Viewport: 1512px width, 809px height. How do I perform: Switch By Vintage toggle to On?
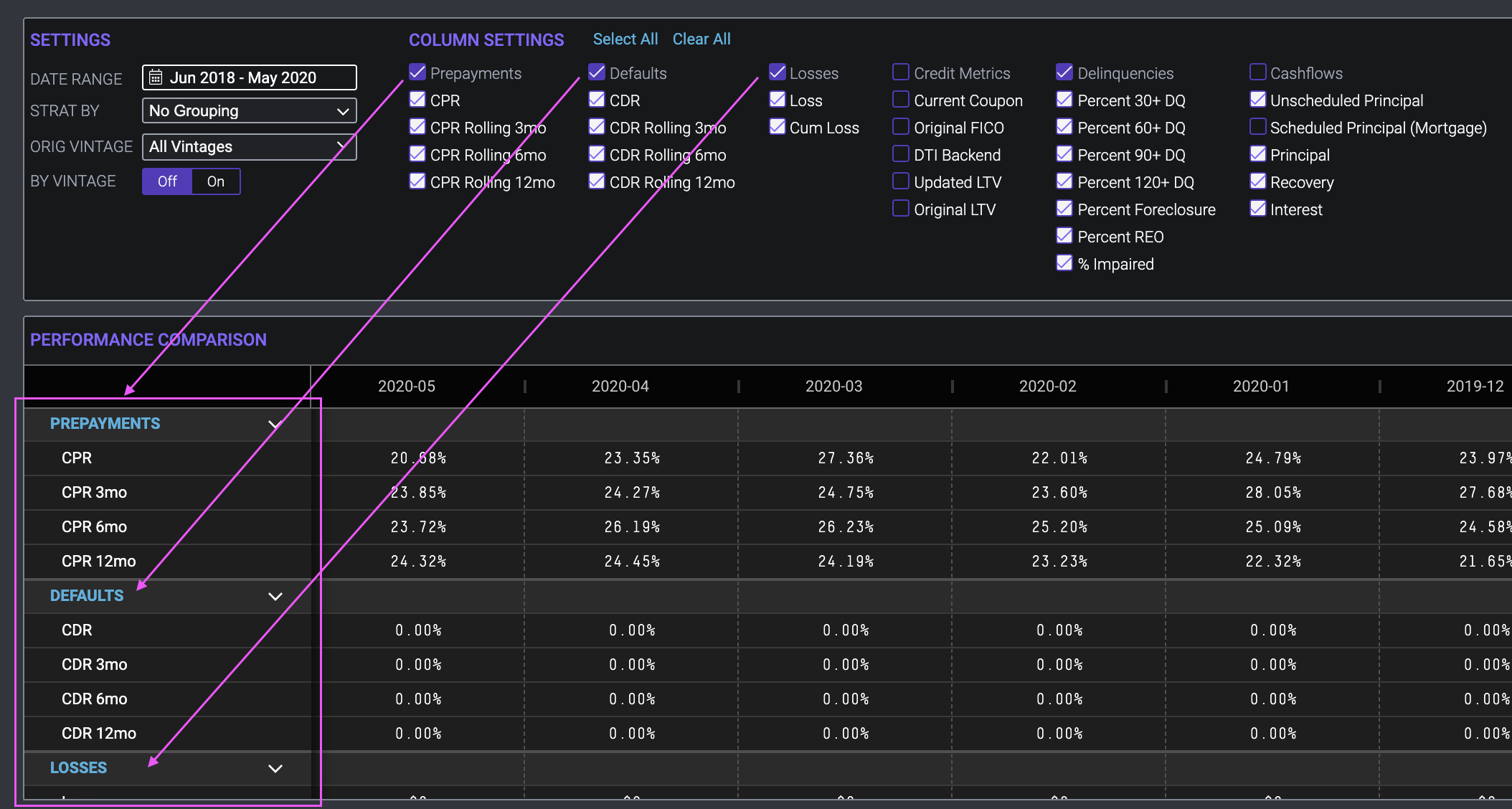(216, 181)
